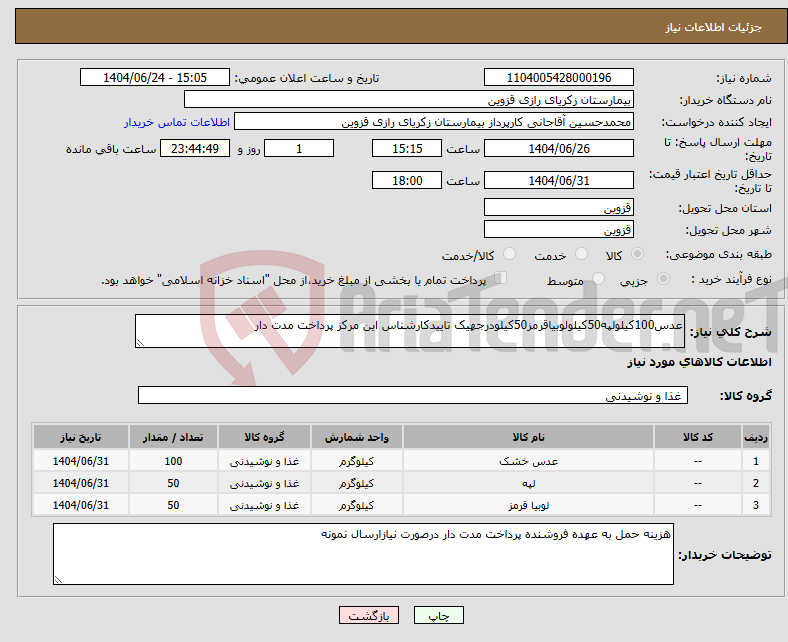Click need date in لوبیا قرمز row

(80, 505)
